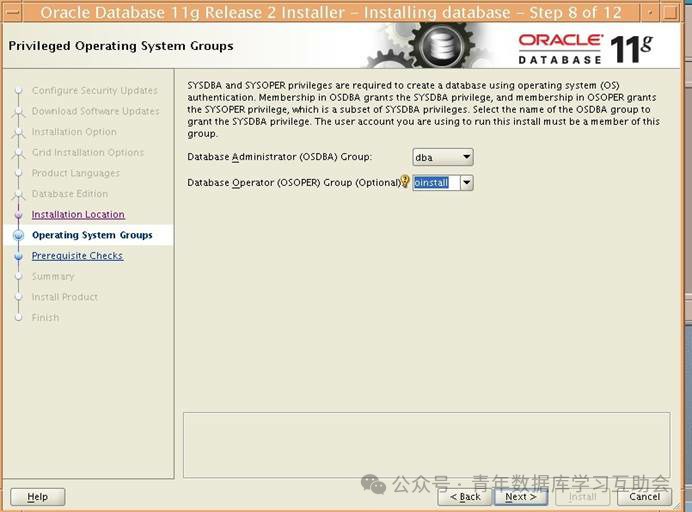Click the Download Software Updates step
The height and width of the screenshot is (512, 692).
pos(95,111)
